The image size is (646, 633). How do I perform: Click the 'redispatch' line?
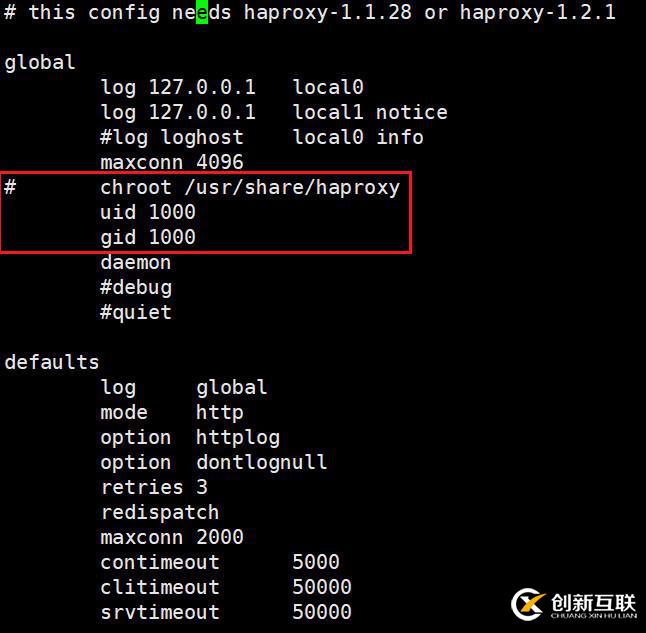coord(160,513)
